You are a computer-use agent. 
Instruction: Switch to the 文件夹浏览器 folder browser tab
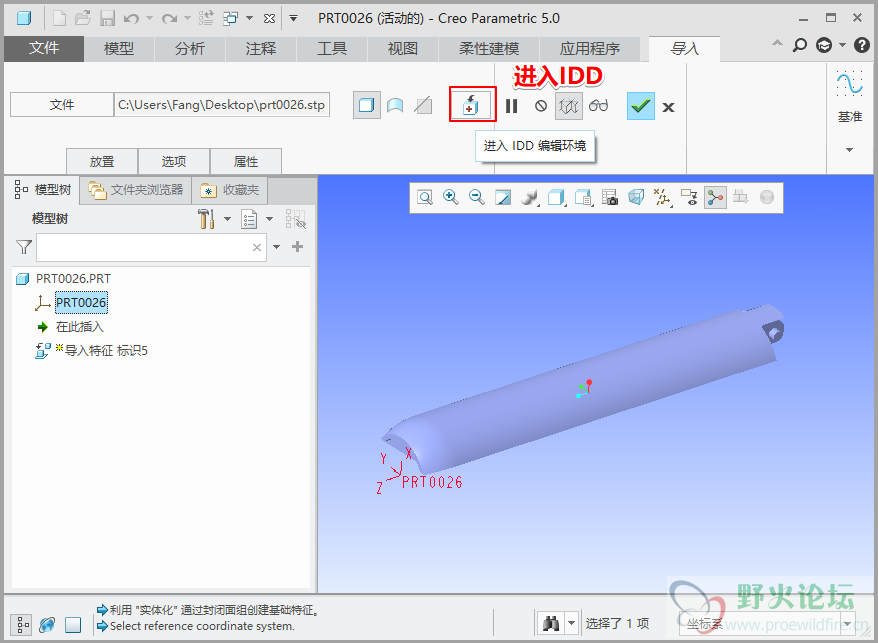point(136,190)
